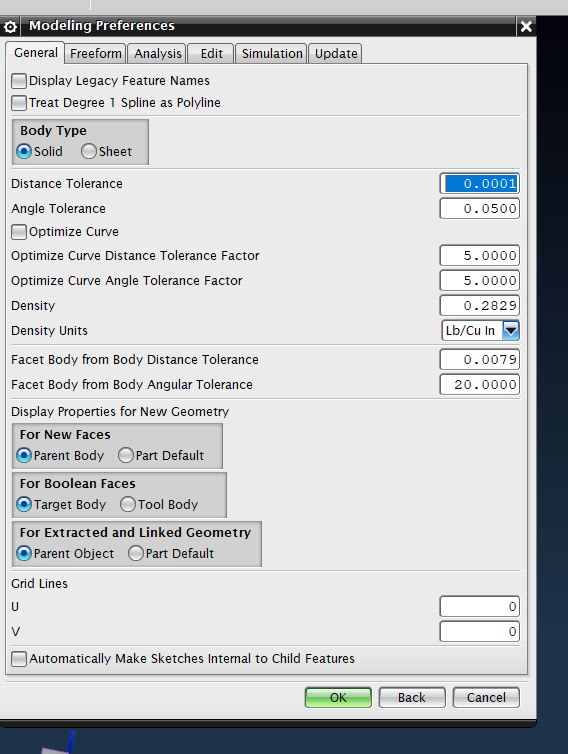Click the Distance Tolerance label
Screen dimensions: 568x754
tap(67, 184)
